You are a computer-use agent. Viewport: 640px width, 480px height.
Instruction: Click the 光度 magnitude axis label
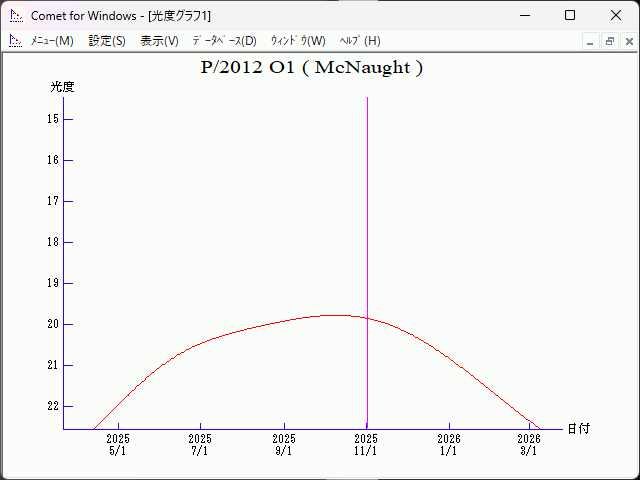pyautogui.click(x=63, y=87)
